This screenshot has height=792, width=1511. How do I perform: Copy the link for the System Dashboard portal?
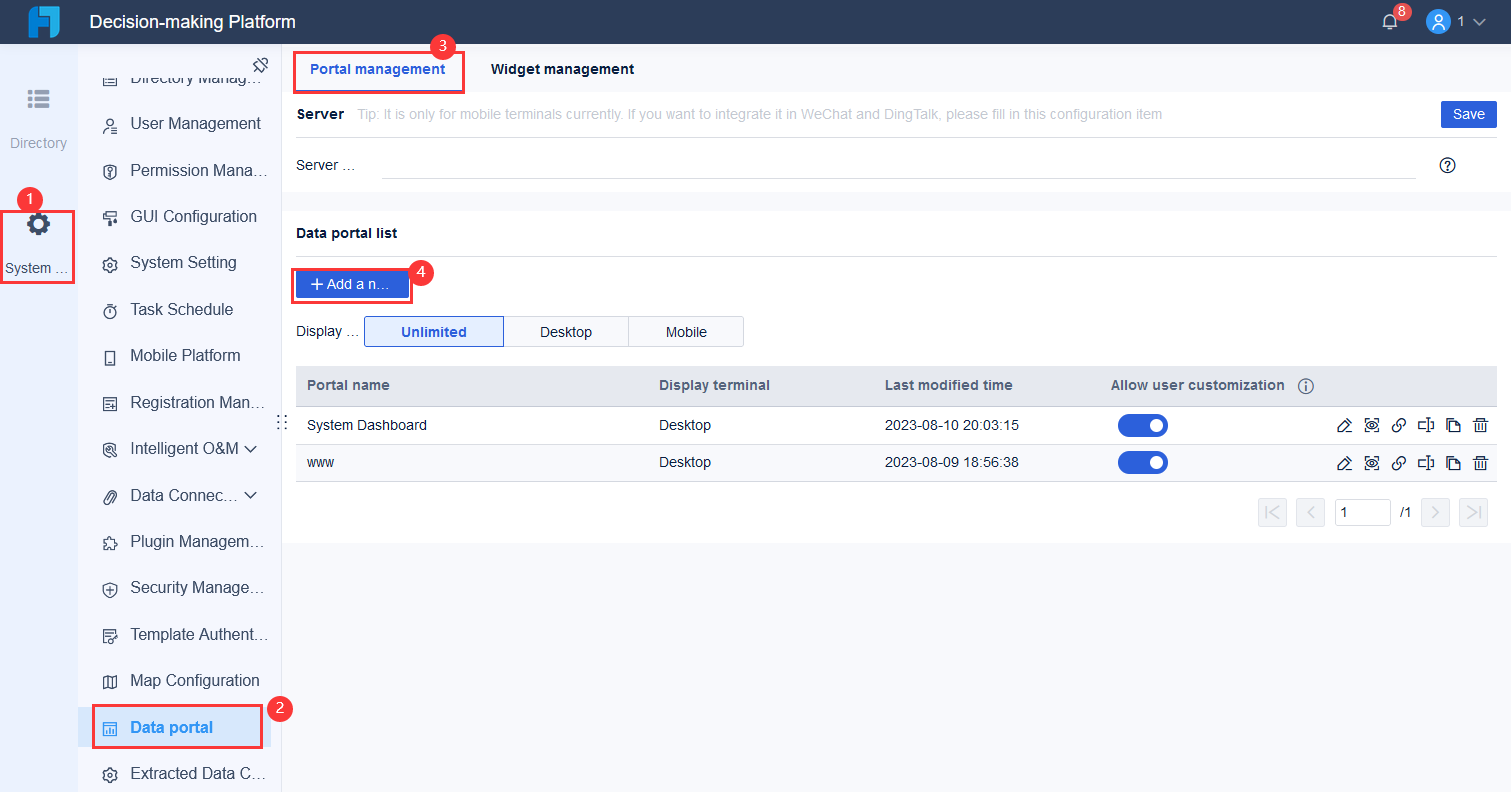point(1398,425)
